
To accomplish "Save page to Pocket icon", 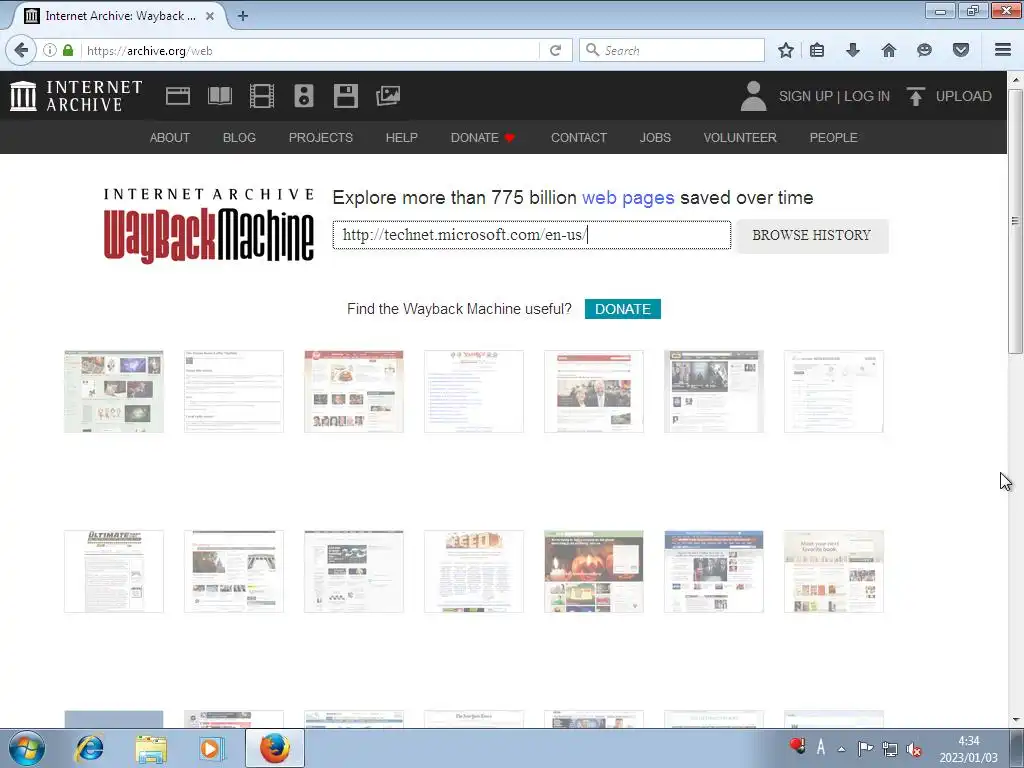I will (961, 50).
